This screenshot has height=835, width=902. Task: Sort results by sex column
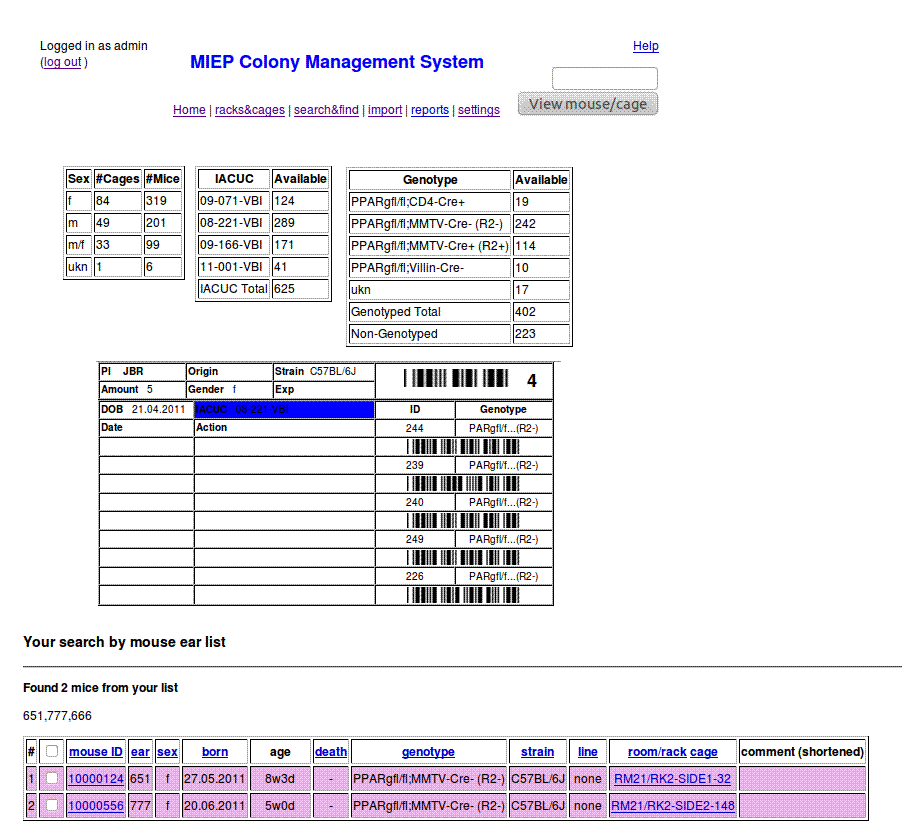[x=167, y=752]
